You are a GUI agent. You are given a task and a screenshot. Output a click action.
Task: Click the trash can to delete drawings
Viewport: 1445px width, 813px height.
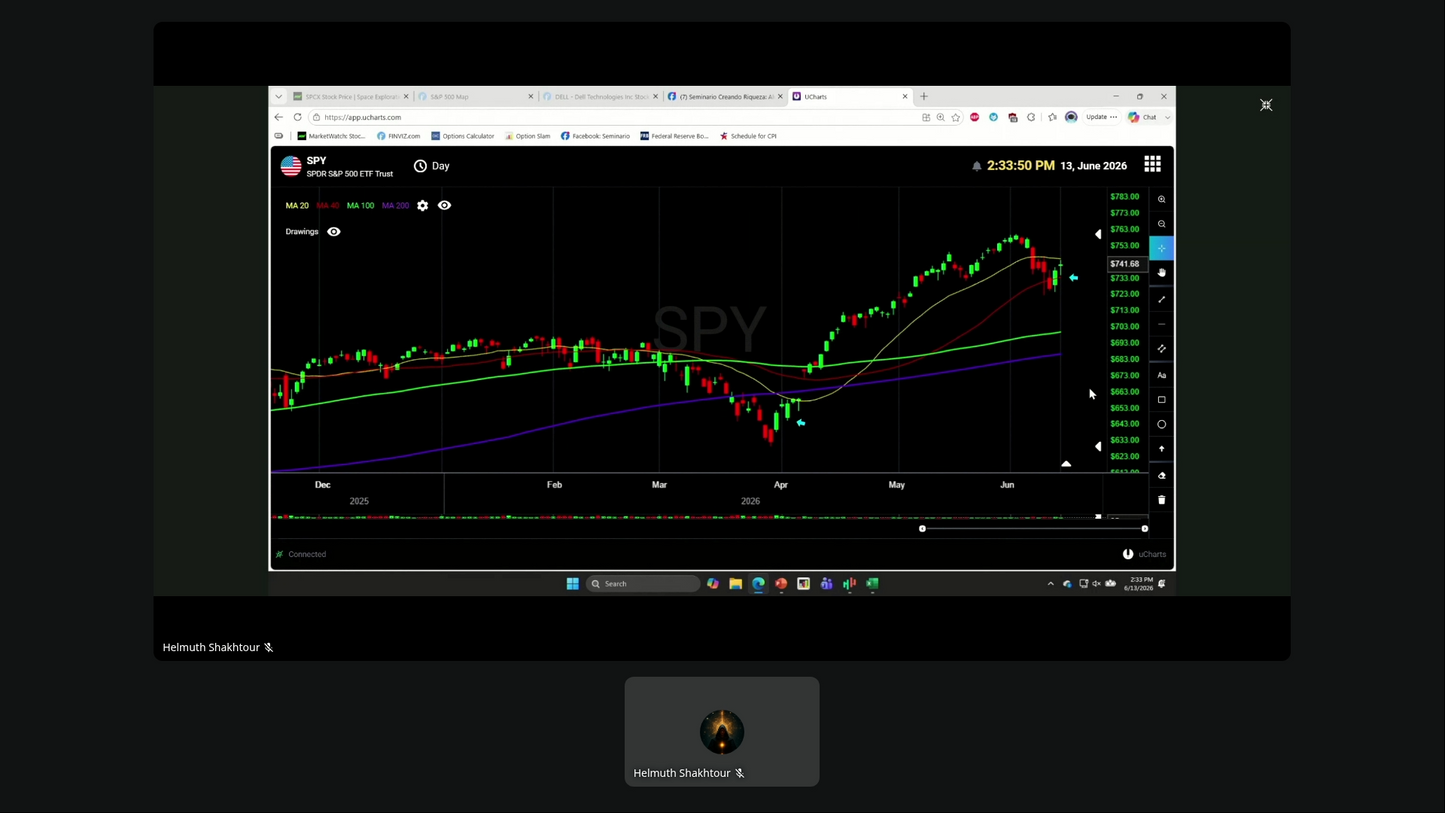pos(1161,500)
